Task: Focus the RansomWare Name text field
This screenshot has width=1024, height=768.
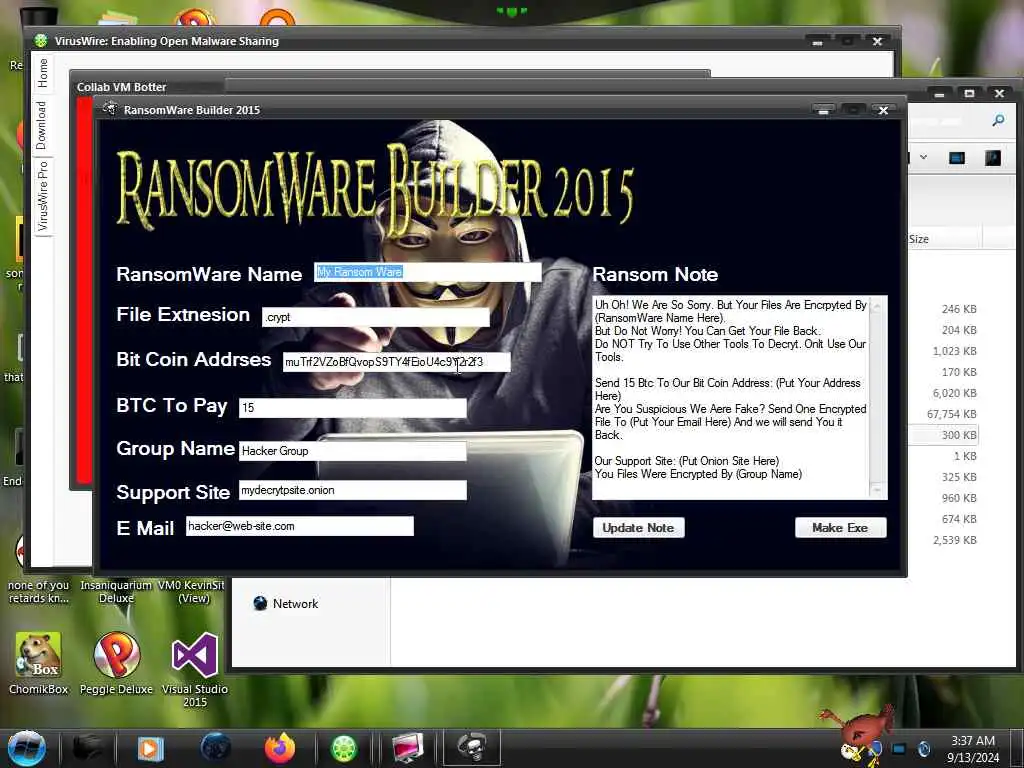Action: click(428, 272)
